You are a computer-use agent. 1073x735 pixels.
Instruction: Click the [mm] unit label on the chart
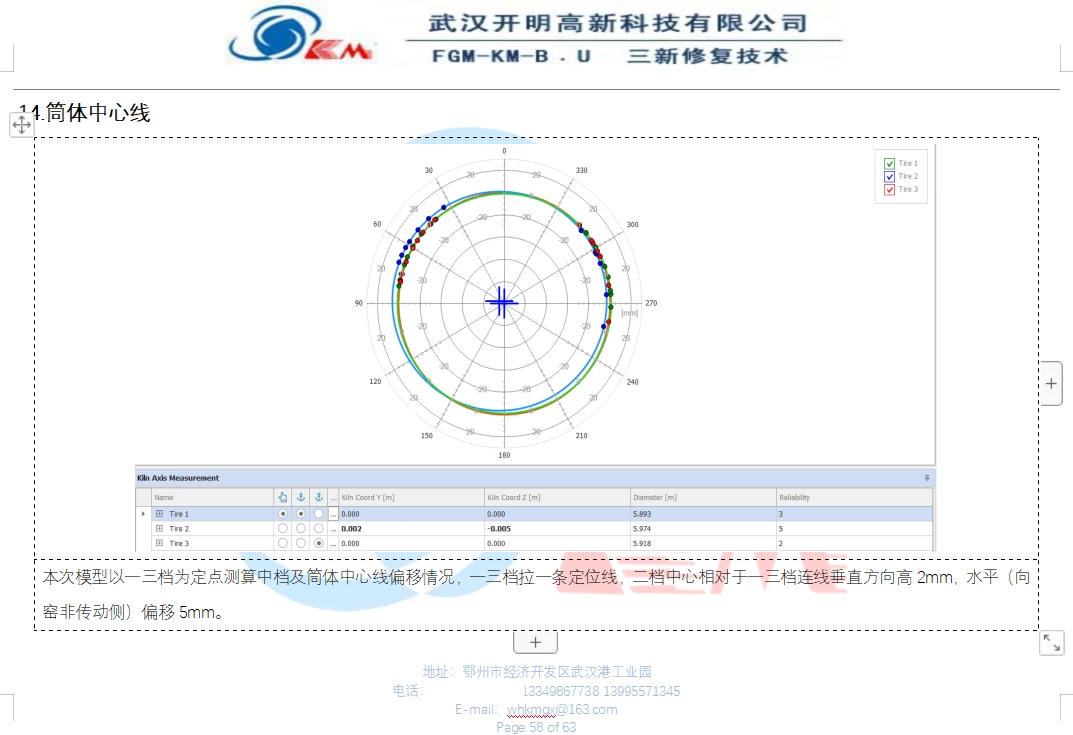(630, 313)
